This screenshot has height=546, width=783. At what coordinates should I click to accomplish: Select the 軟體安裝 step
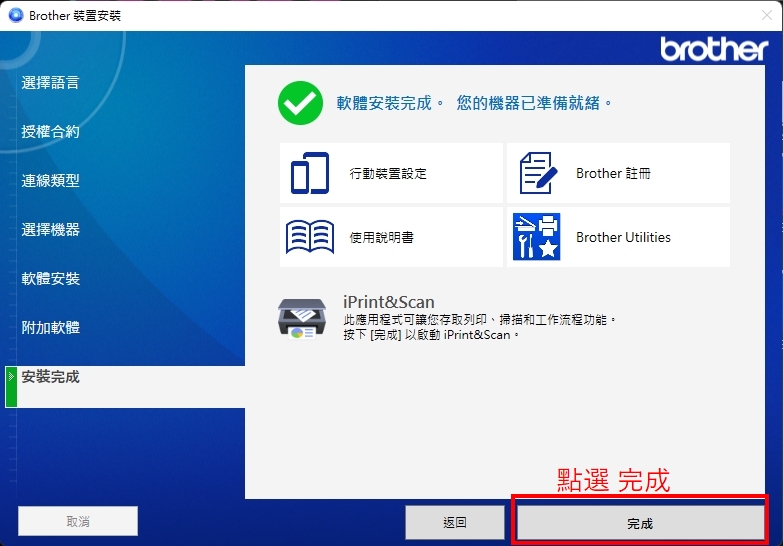[x=50, y=278]
